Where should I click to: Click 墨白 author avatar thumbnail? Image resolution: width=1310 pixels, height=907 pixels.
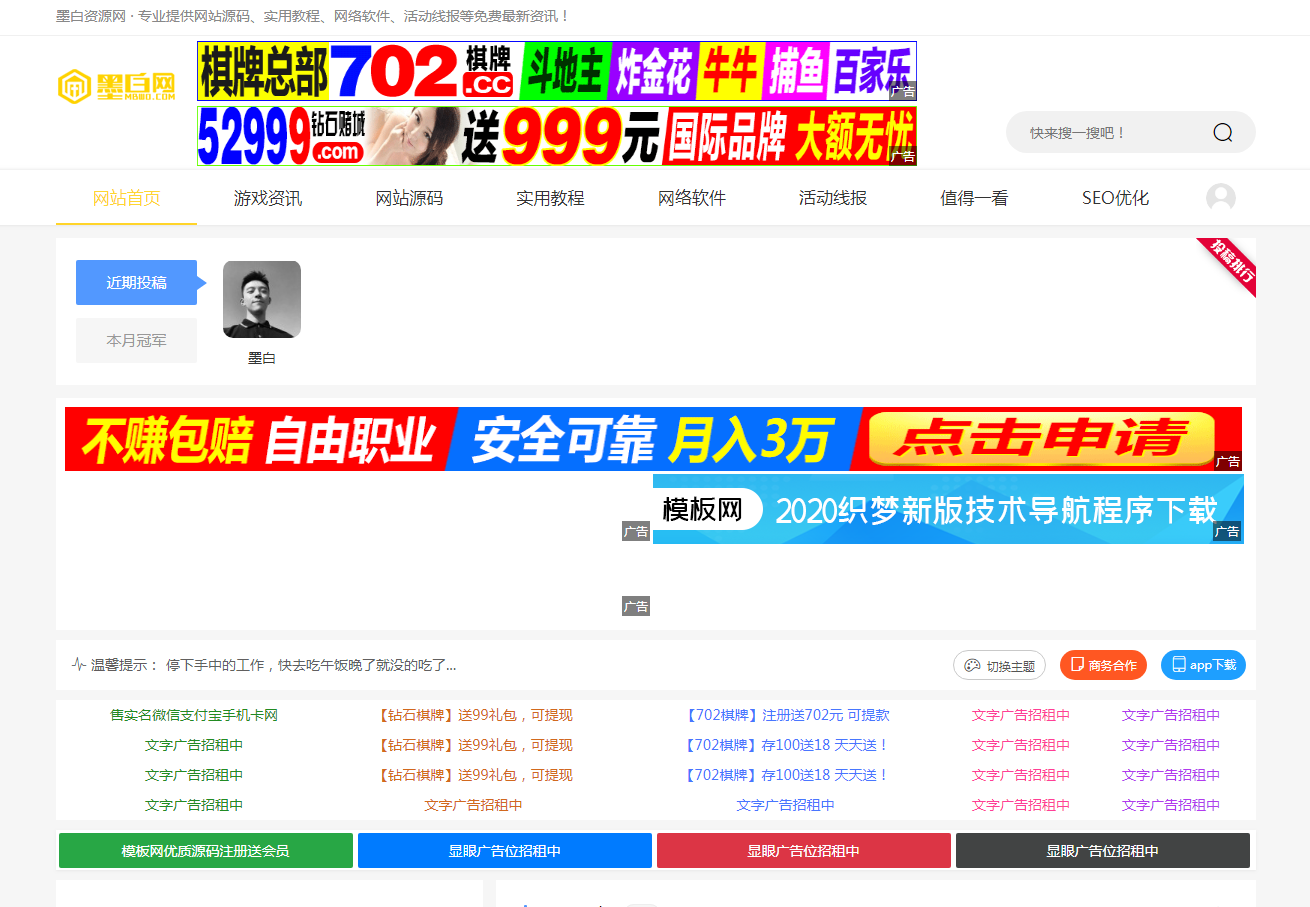(x=262, y=300)
